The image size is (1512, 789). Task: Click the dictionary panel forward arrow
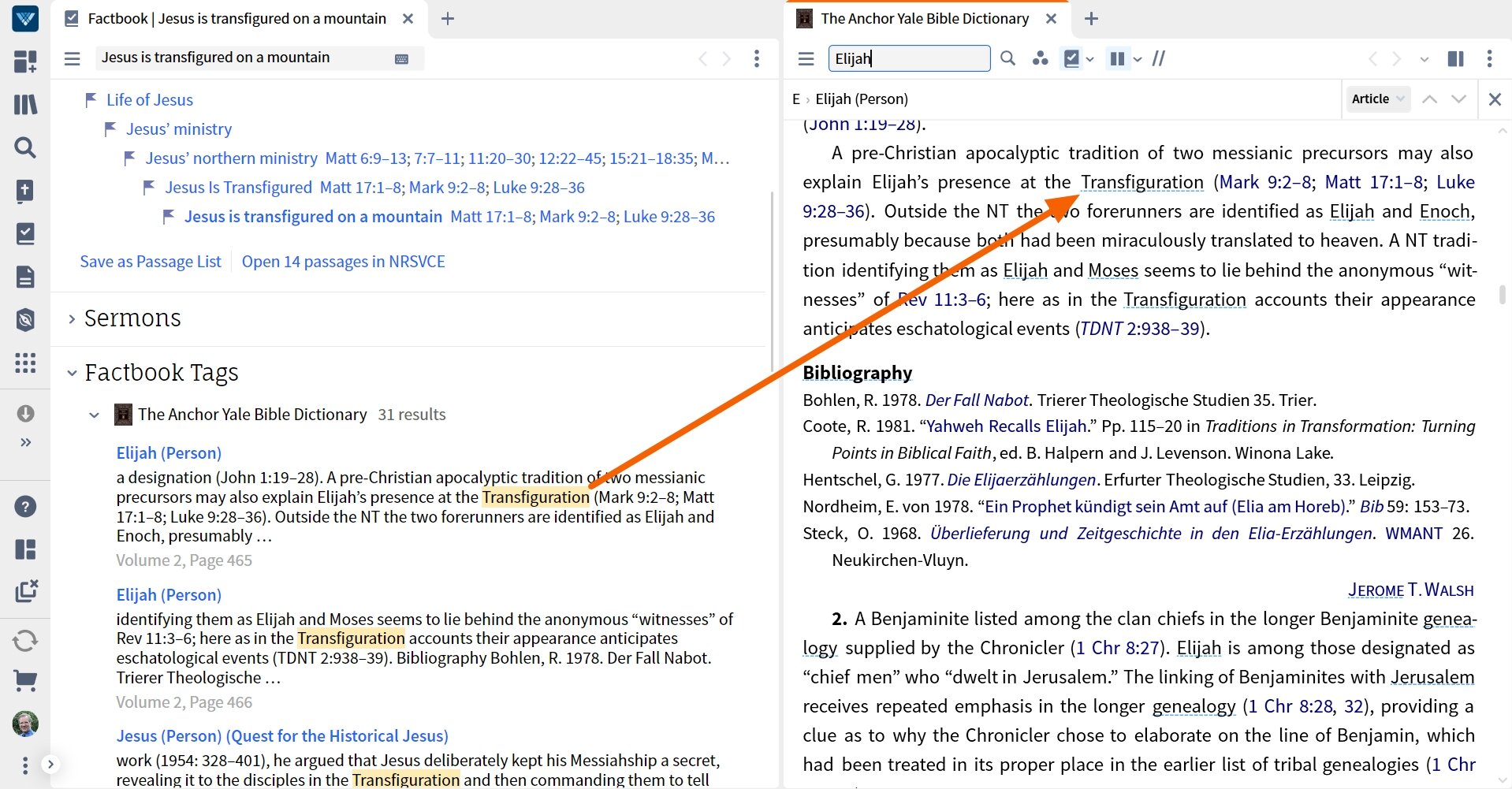1396,58
